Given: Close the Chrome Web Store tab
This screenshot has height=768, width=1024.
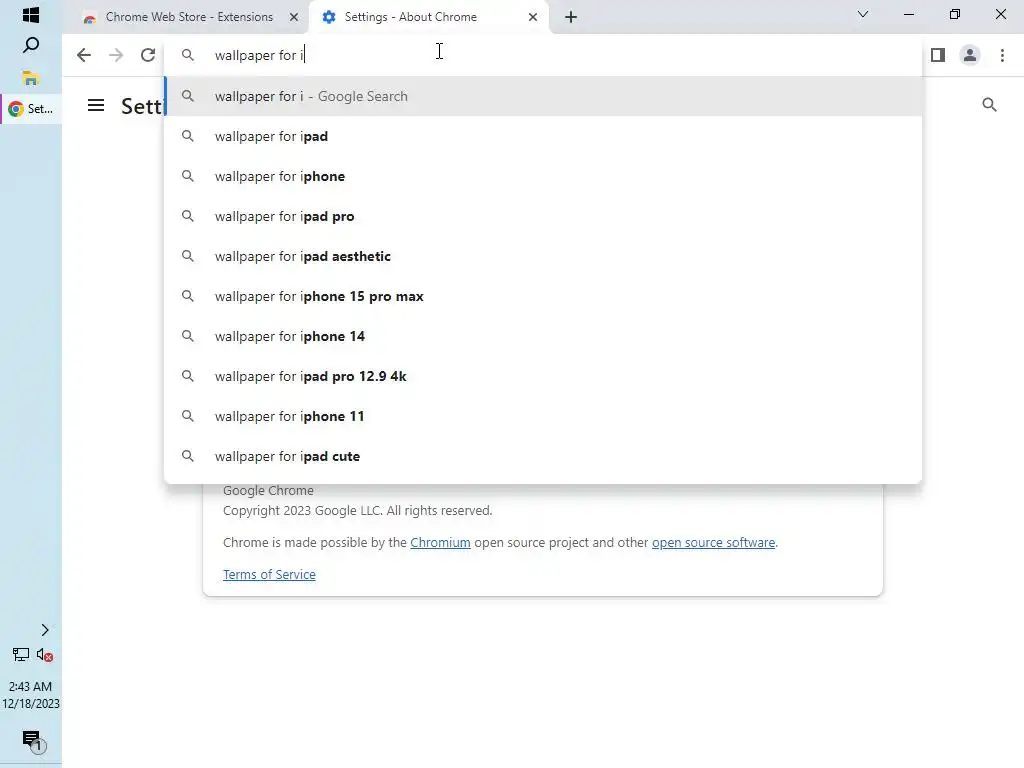Looking at the screenshot, I should point(294,18).
